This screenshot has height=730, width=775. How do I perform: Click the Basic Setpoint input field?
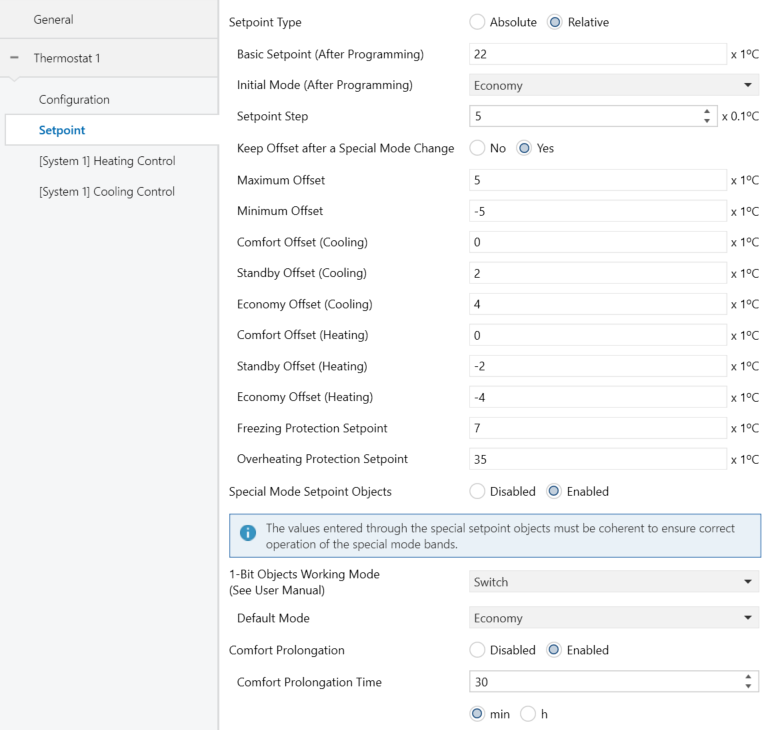pos(598,54)
